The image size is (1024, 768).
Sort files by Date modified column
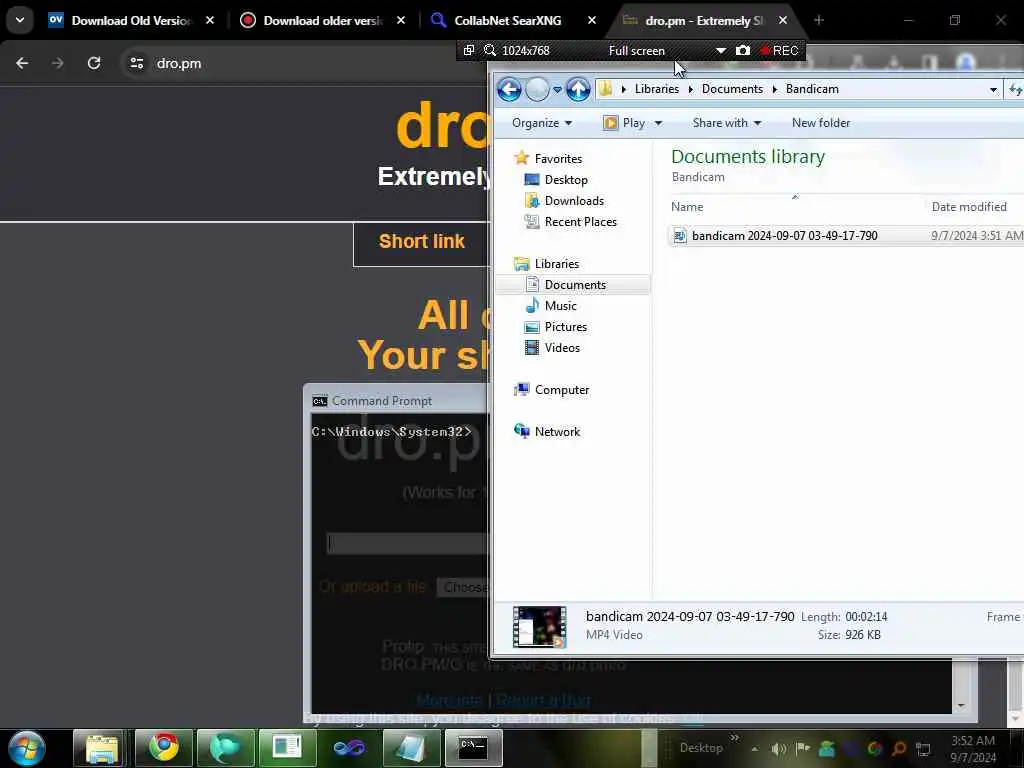click(x=968, y=206)
